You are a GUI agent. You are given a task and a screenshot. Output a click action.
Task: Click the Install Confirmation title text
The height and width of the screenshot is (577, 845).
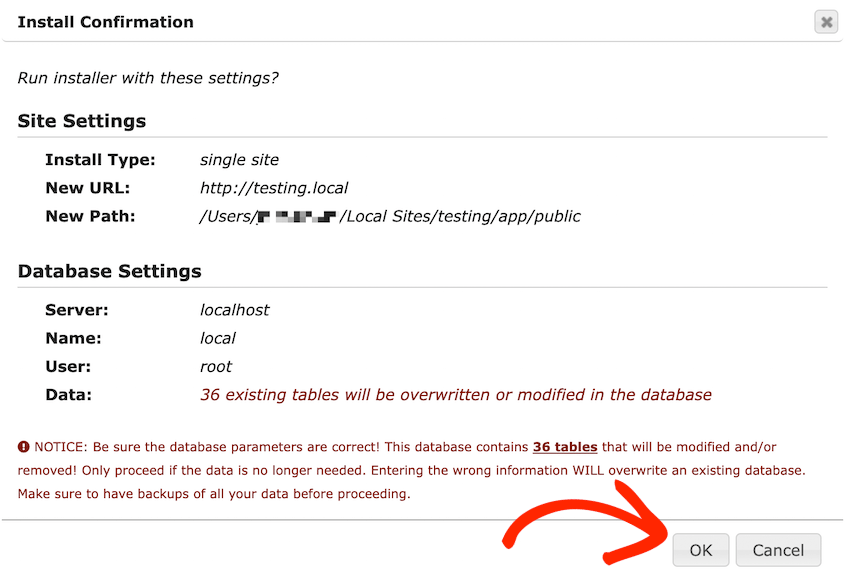coord(106,22)
